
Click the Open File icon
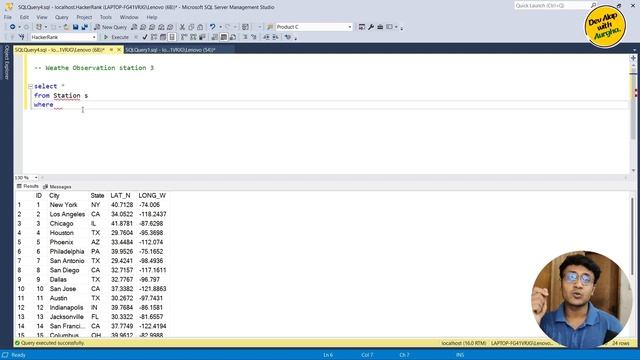[66, 27]
